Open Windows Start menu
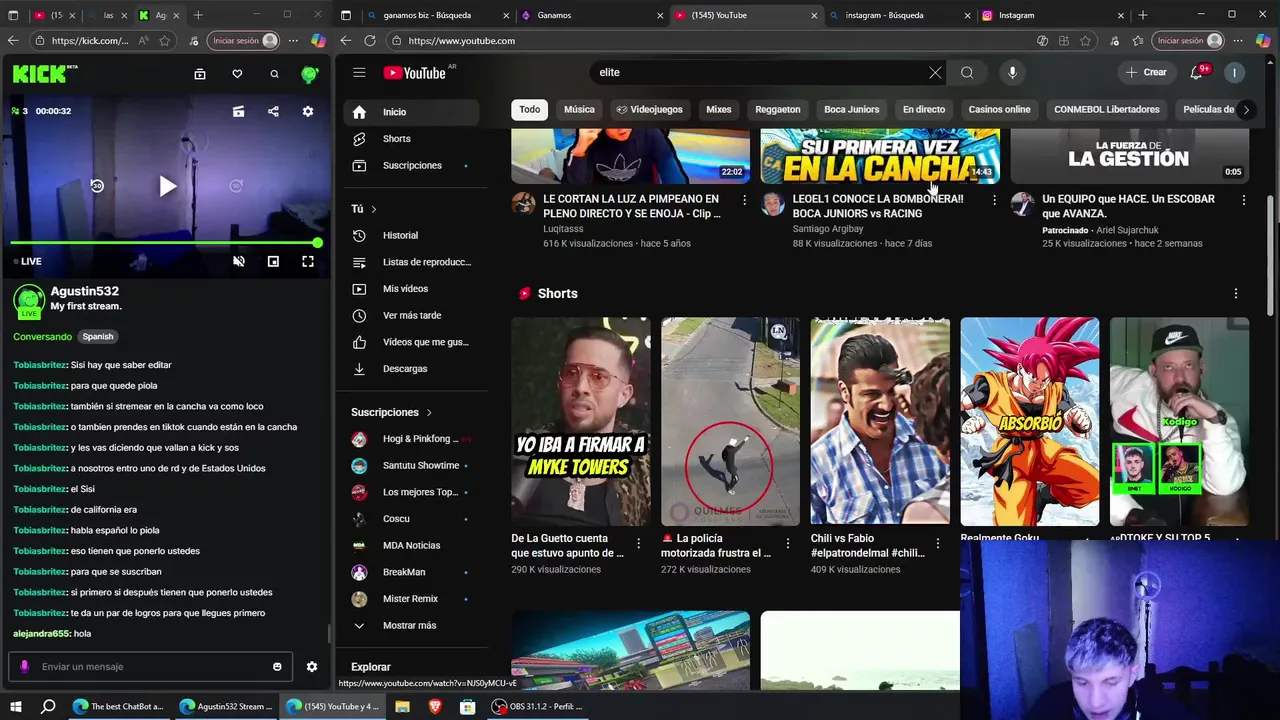 click(14, 706)
